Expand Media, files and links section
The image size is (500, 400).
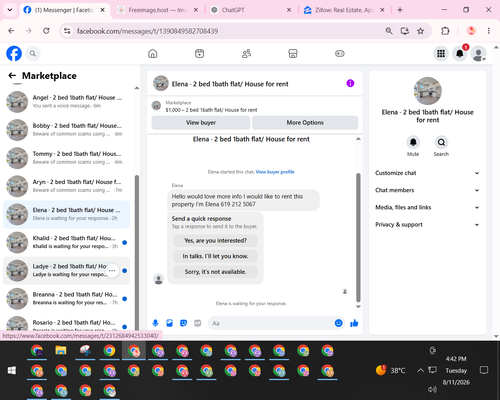(427, 207)
